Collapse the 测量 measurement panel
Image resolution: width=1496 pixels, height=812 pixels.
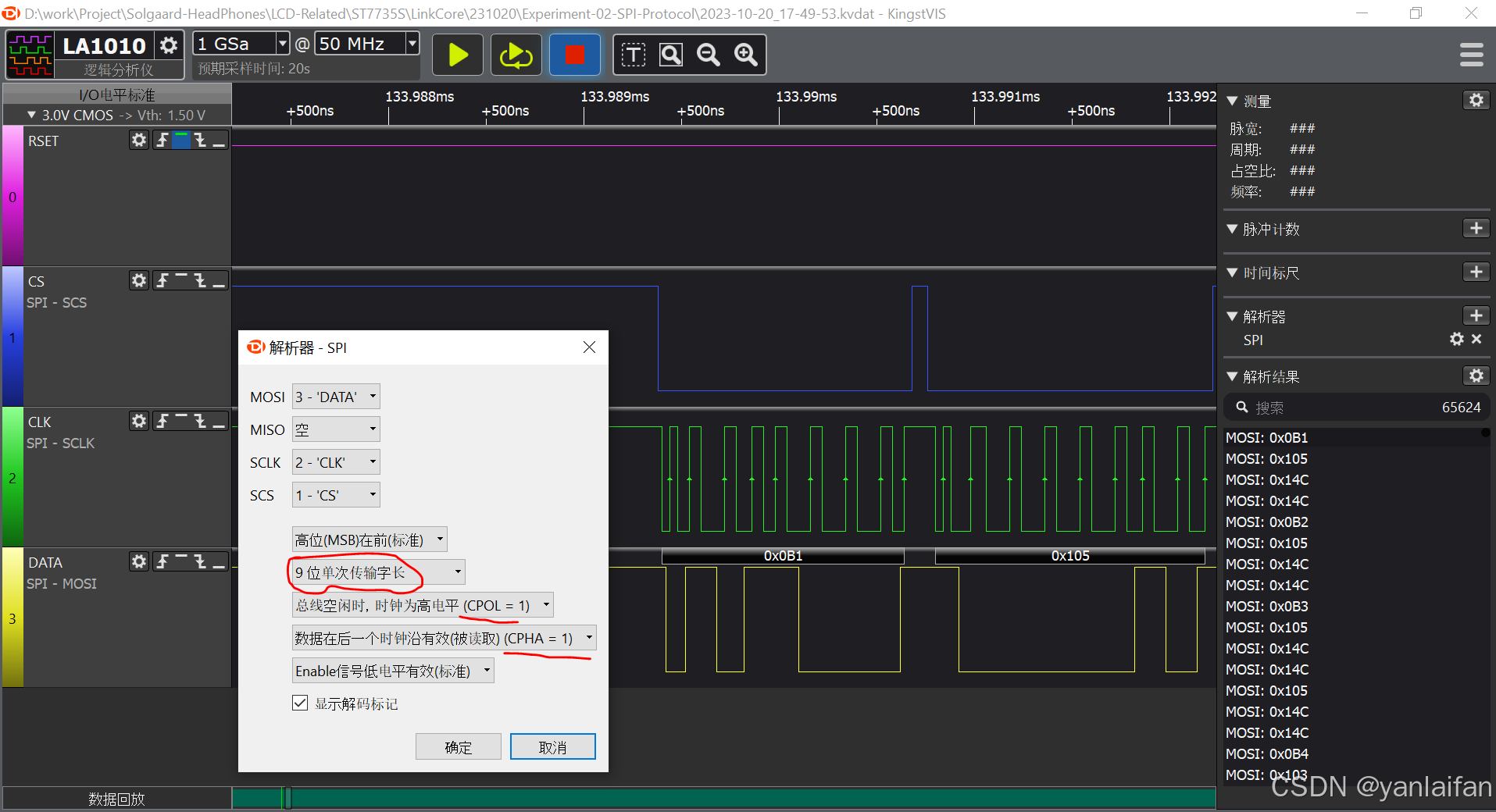coord(1233,101)
